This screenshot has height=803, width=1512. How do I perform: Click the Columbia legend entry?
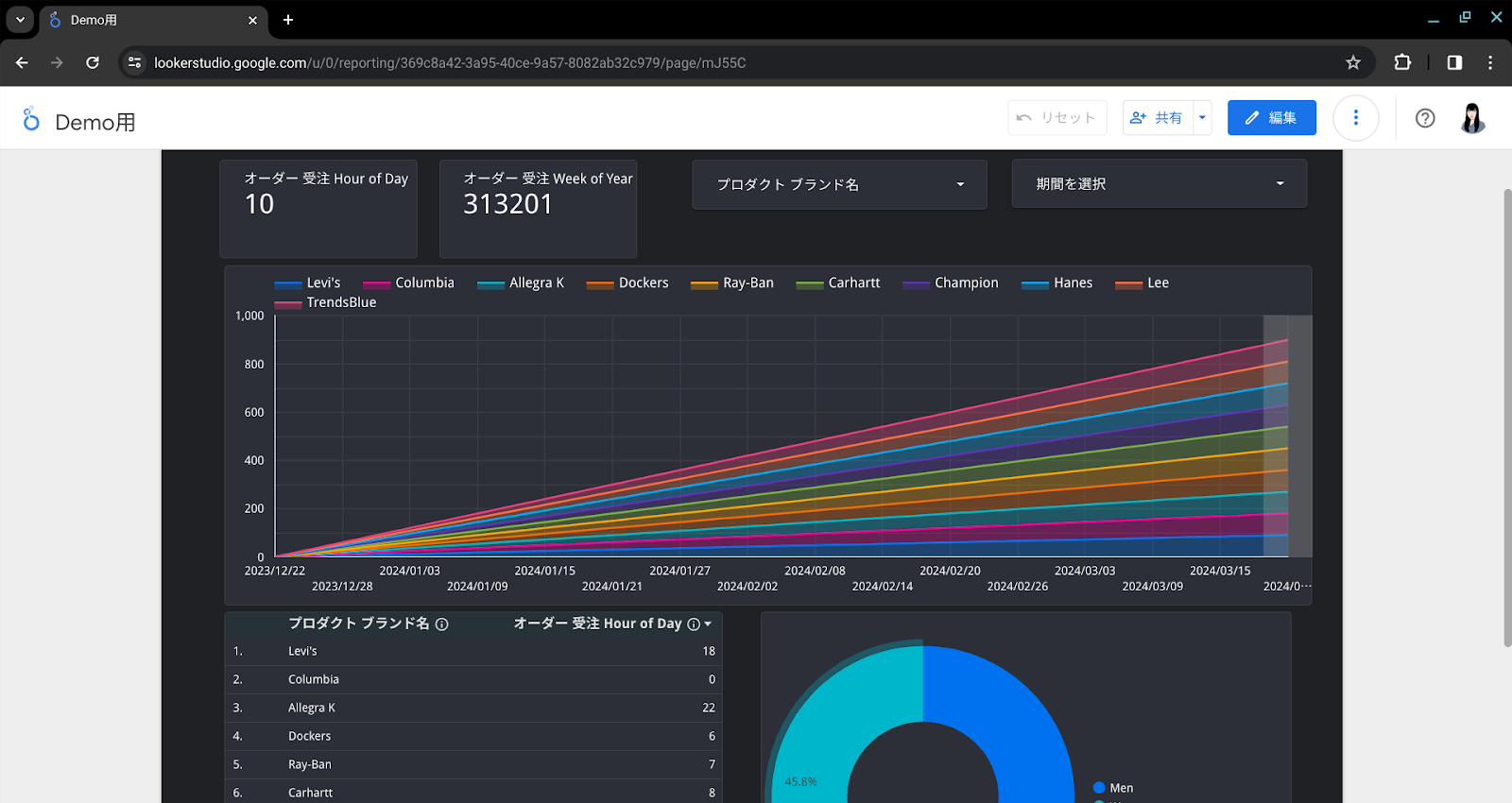coord(409,283)
